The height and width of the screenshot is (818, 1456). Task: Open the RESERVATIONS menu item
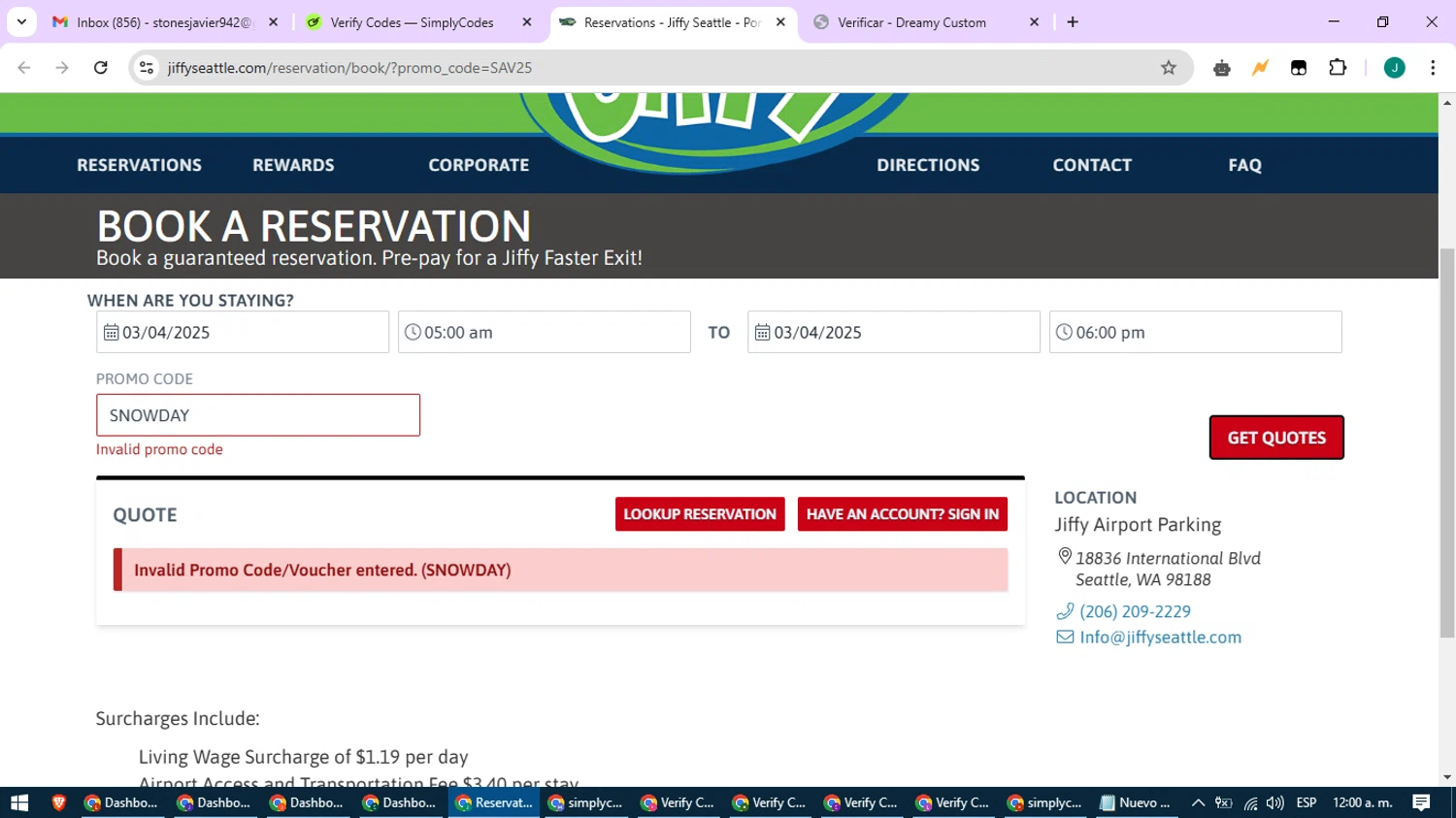[140, 165]
